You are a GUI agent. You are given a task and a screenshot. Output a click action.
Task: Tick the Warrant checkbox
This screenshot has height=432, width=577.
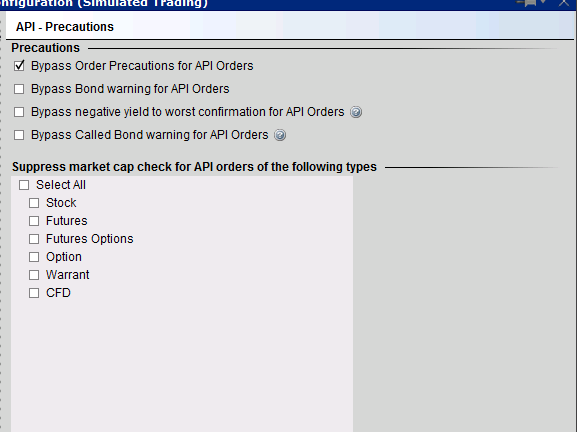(34, 275)
